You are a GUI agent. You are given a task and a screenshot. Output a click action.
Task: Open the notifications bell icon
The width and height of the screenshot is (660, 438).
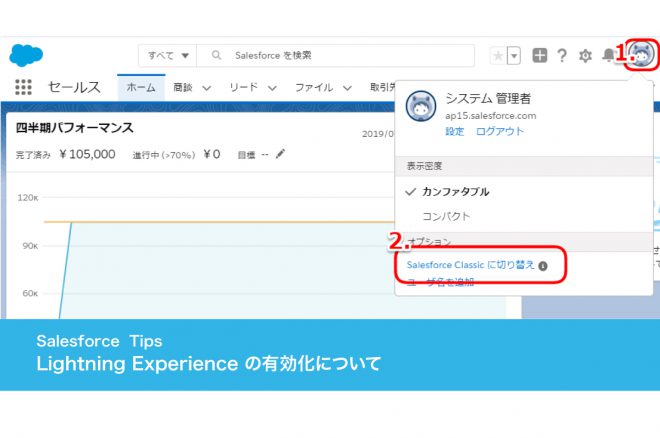pos(608,55)
